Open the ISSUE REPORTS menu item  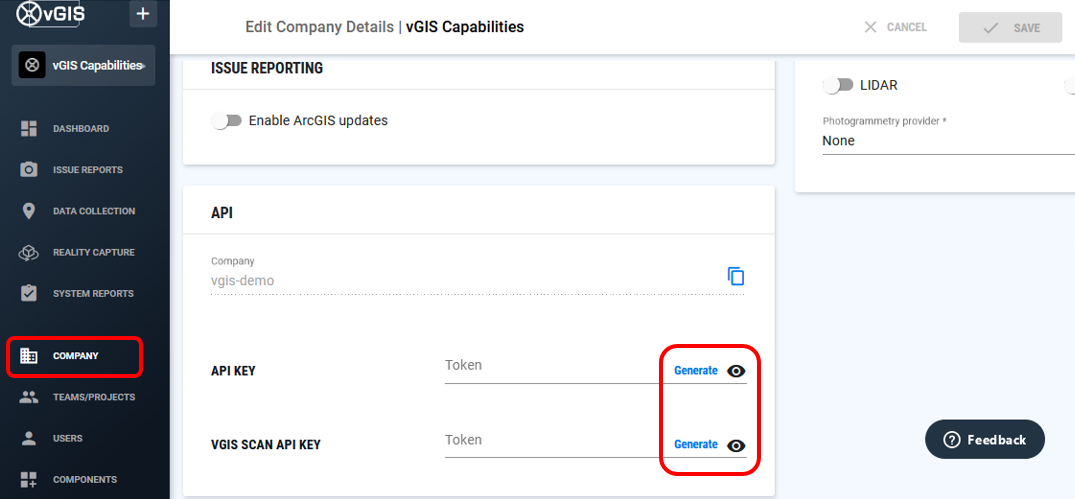click(88, 170)
